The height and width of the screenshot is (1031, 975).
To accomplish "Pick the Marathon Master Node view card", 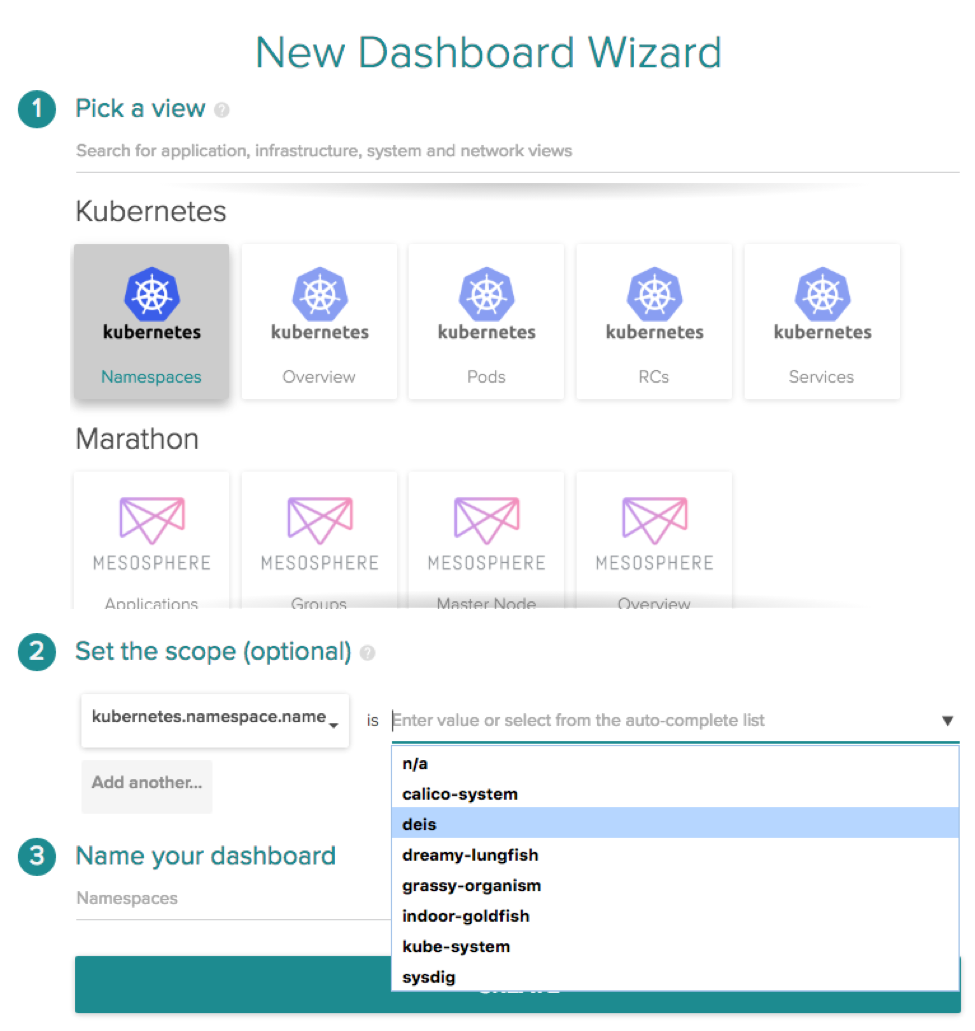I will pos(486,540).
